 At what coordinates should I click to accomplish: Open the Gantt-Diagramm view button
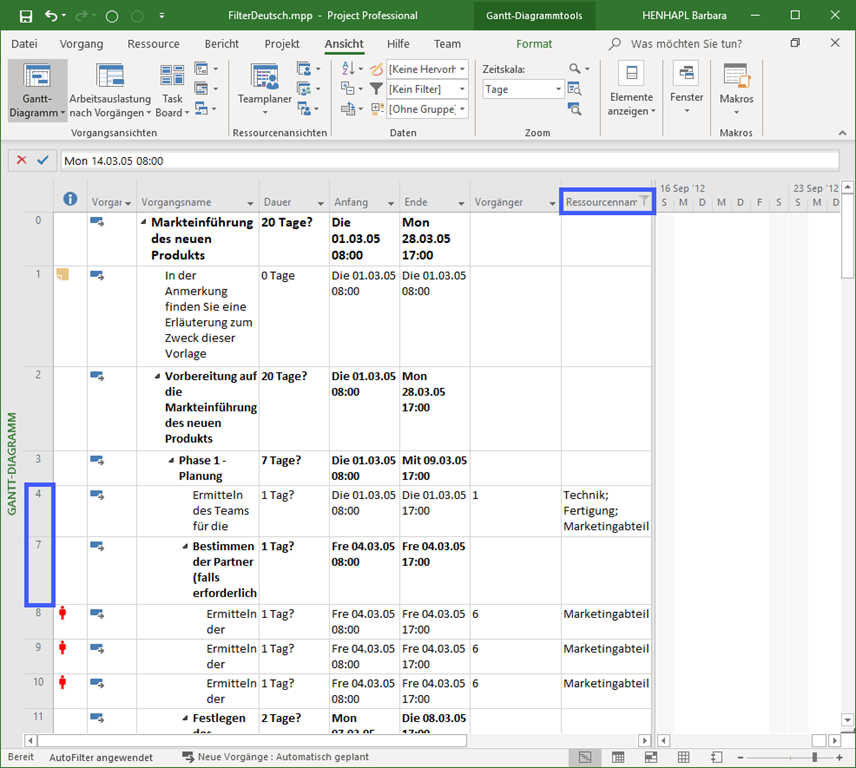37,91
